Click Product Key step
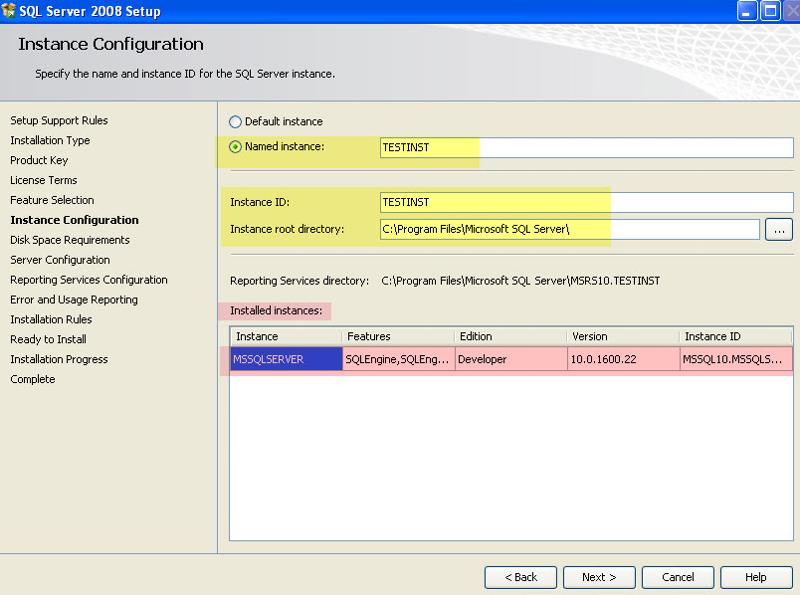The width and height of the screenshot is (800, 595). click(39, 160)
